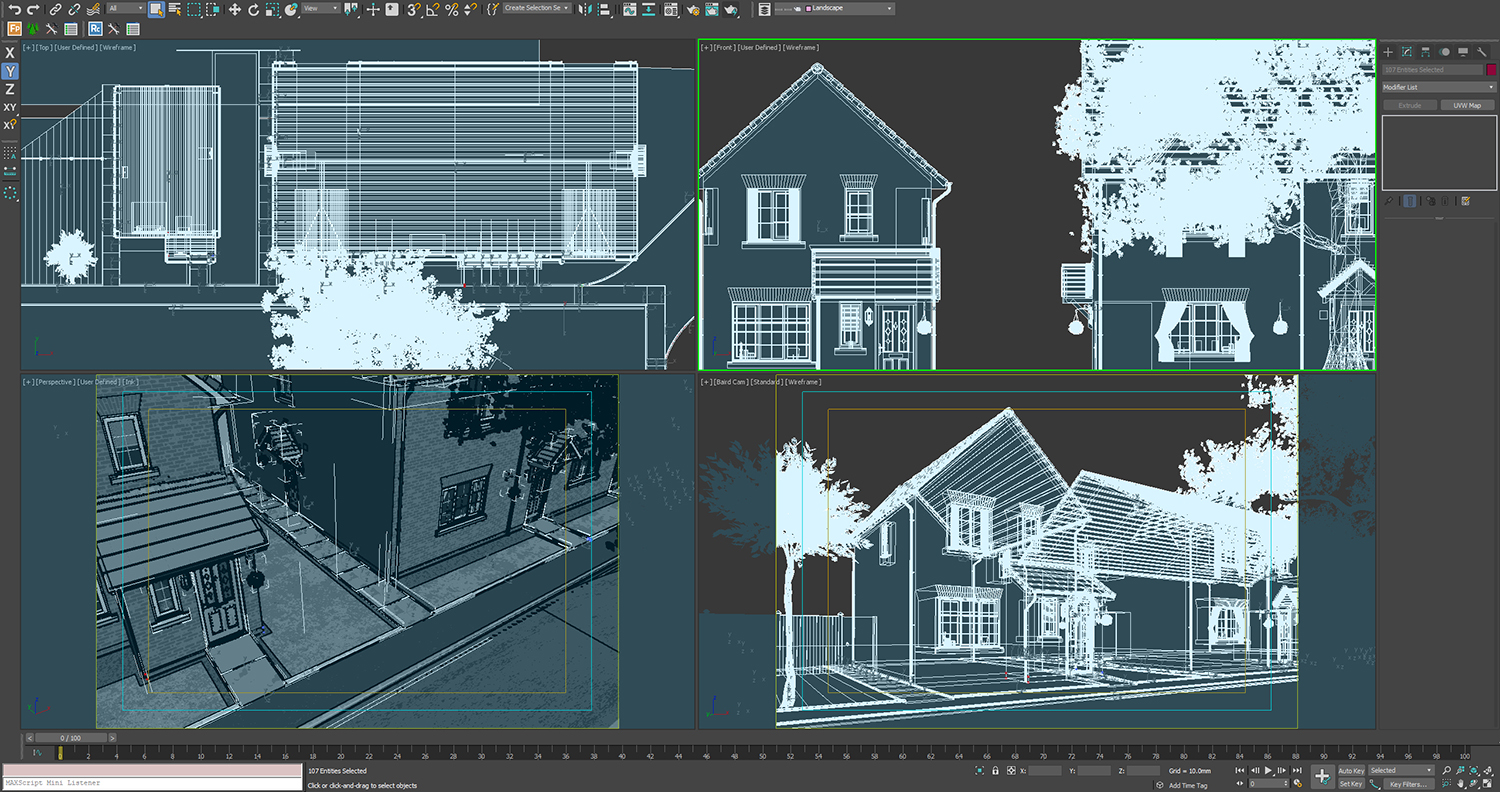1500x792 pixels.
Task: Click the object color swatch
Action: [x=1491, y=70]
